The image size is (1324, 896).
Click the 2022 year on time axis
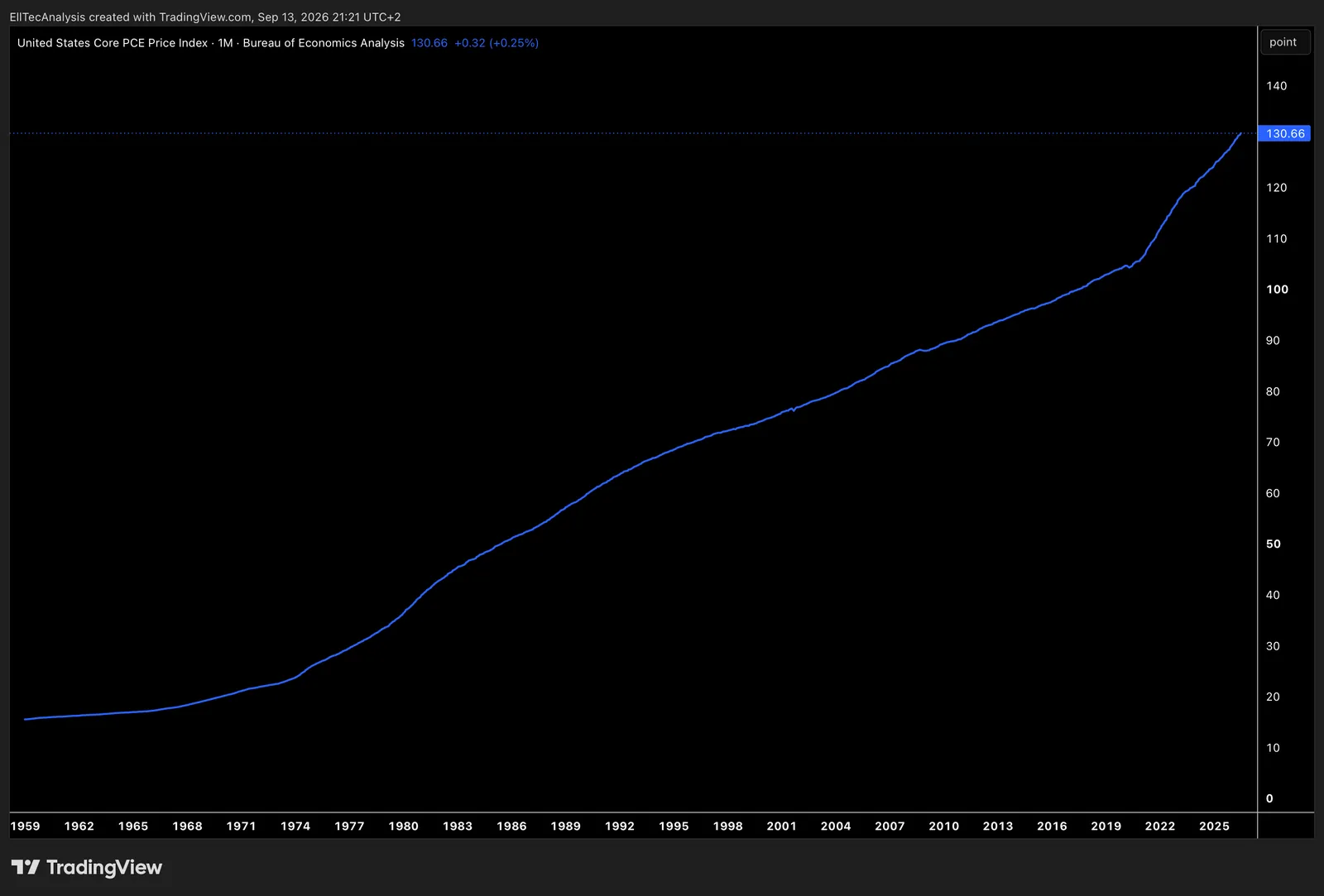pyautogui.click(x=1160, y=826)
